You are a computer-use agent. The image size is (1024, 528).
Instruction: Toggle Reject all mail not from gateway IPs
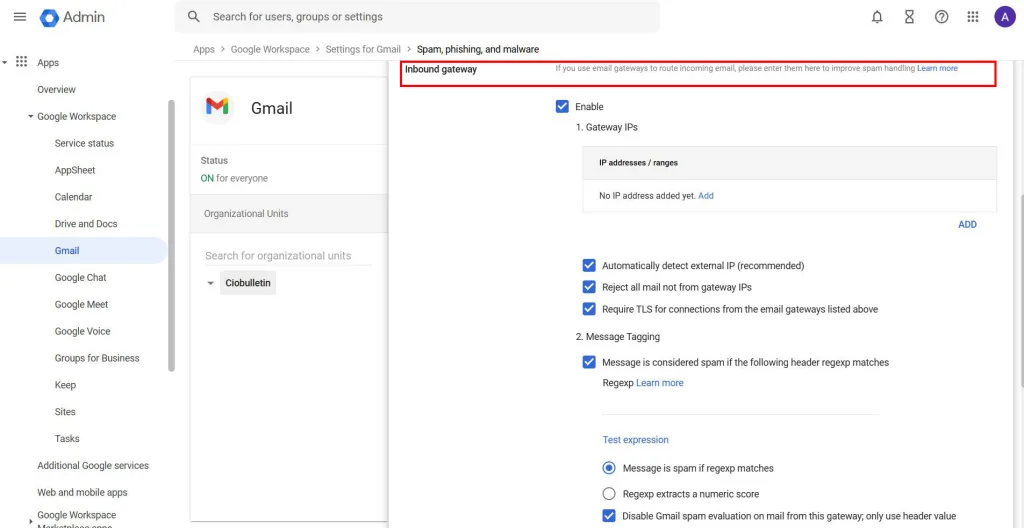tap(589, 287)
